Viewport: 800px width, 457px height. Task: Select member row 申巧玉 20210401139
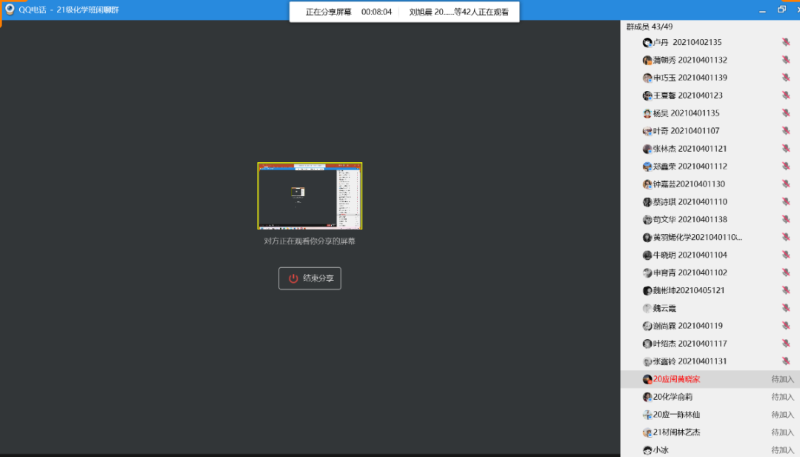710,78
